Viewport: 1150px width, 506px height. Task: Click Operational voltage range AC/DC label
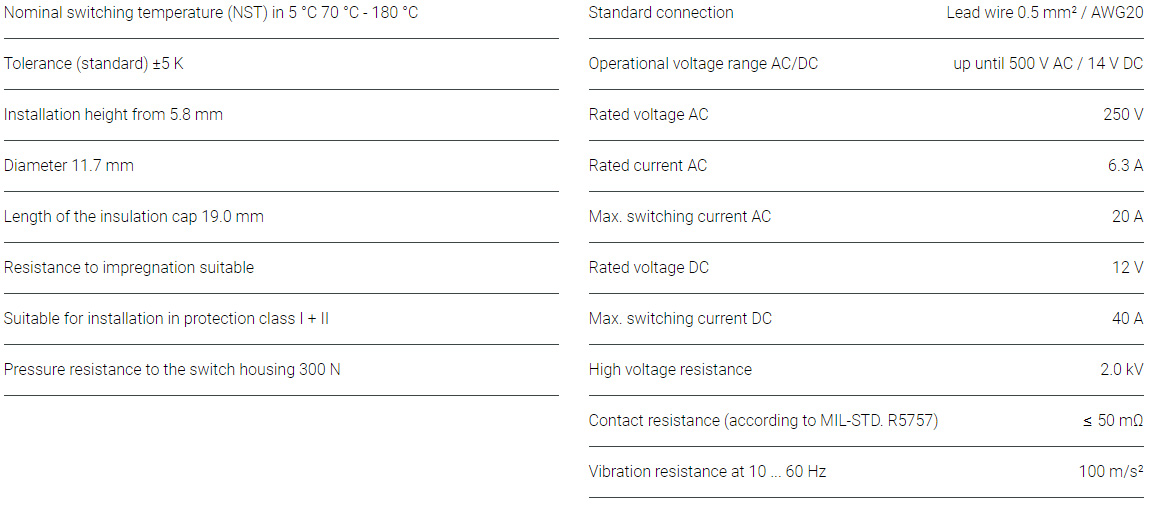(x=703, y=64)
